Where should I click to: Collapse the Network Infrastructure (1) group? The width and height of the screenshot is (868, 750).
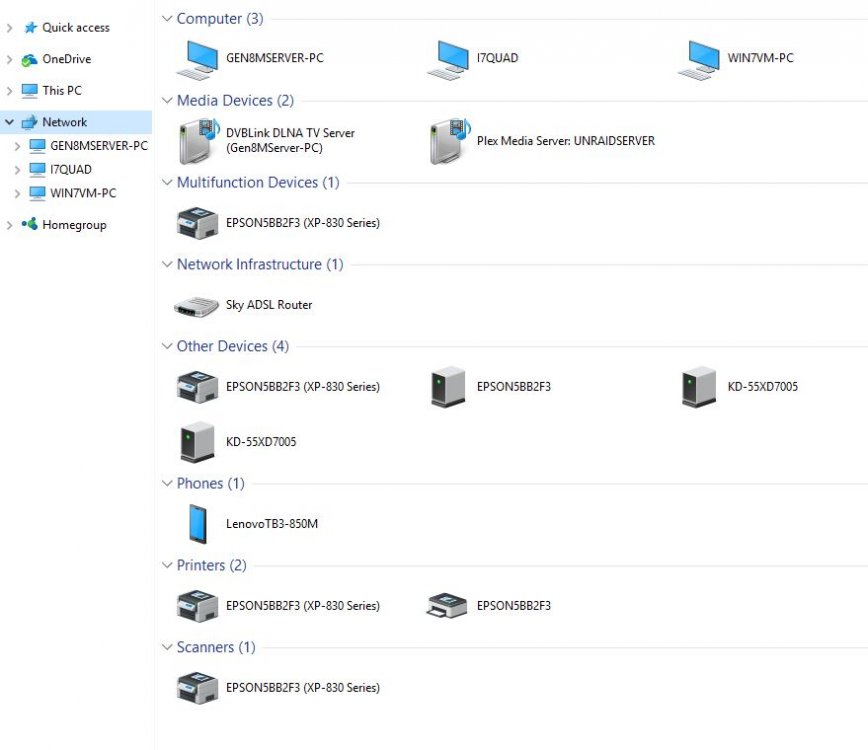coord(167,264)
